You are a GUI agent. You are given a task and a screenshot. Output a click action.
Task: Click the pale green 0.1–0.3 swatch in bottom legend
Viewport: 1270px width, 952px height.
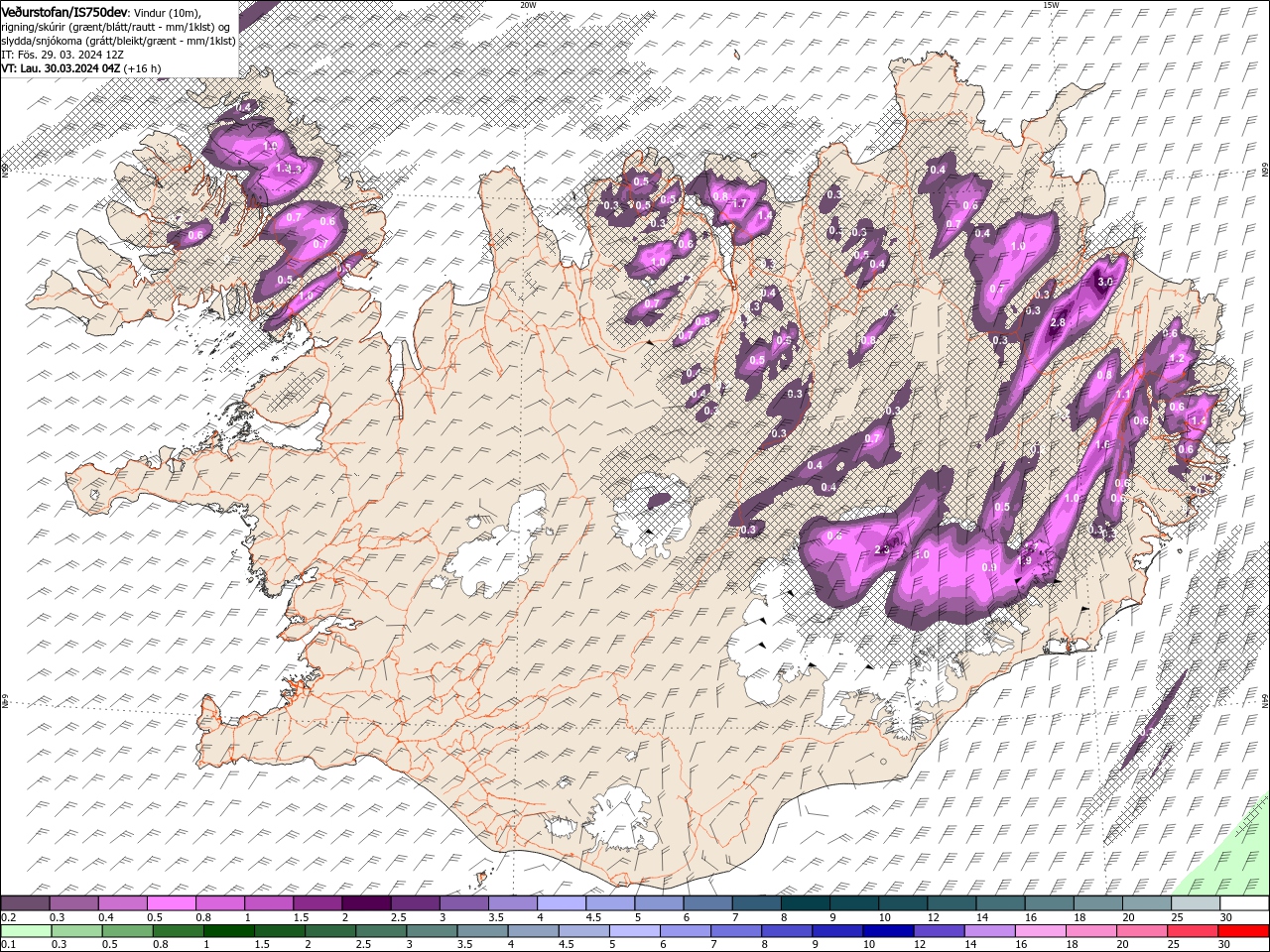(x=26, y=931)
